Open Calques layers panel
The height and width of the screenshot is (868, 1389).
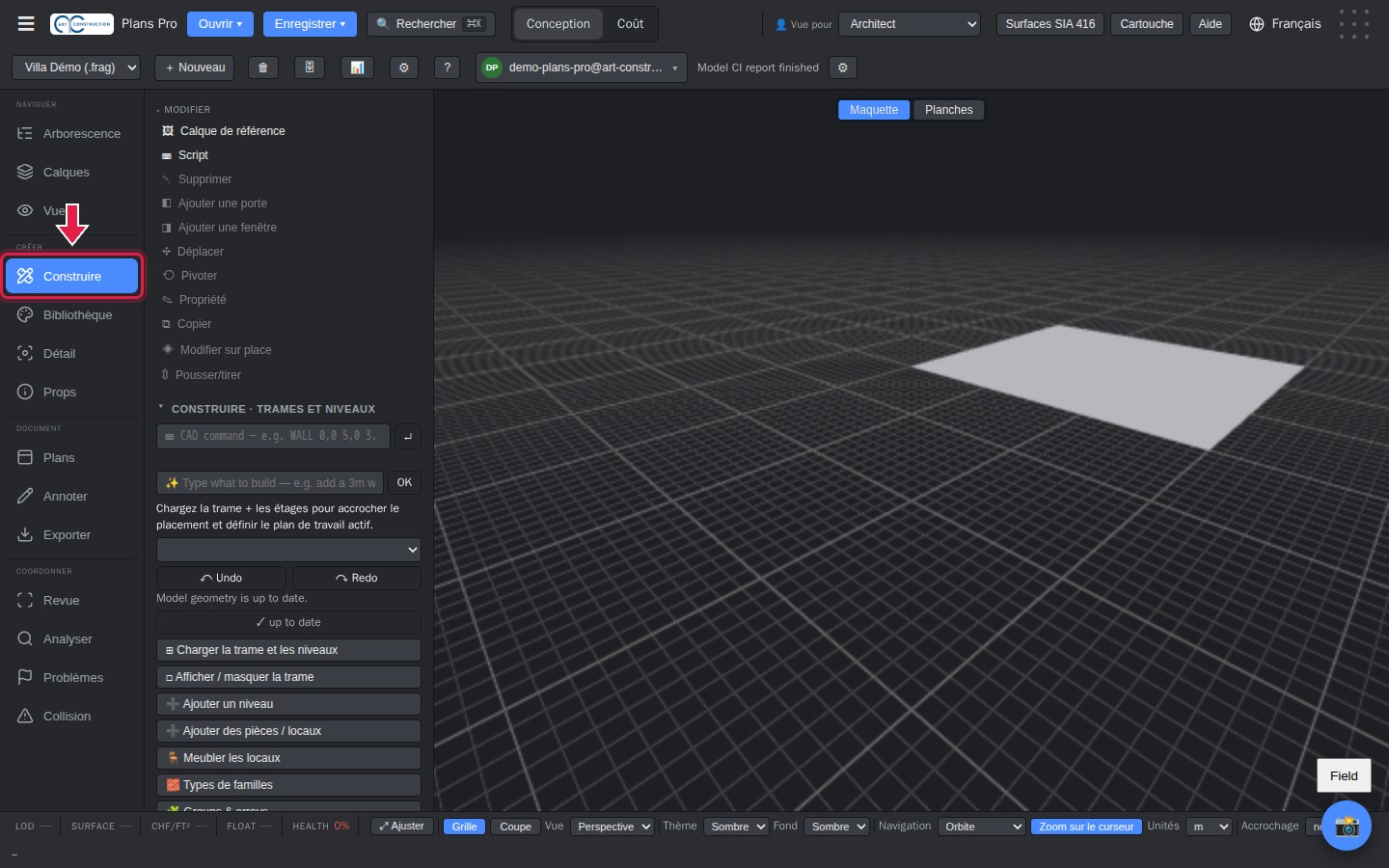71,173
